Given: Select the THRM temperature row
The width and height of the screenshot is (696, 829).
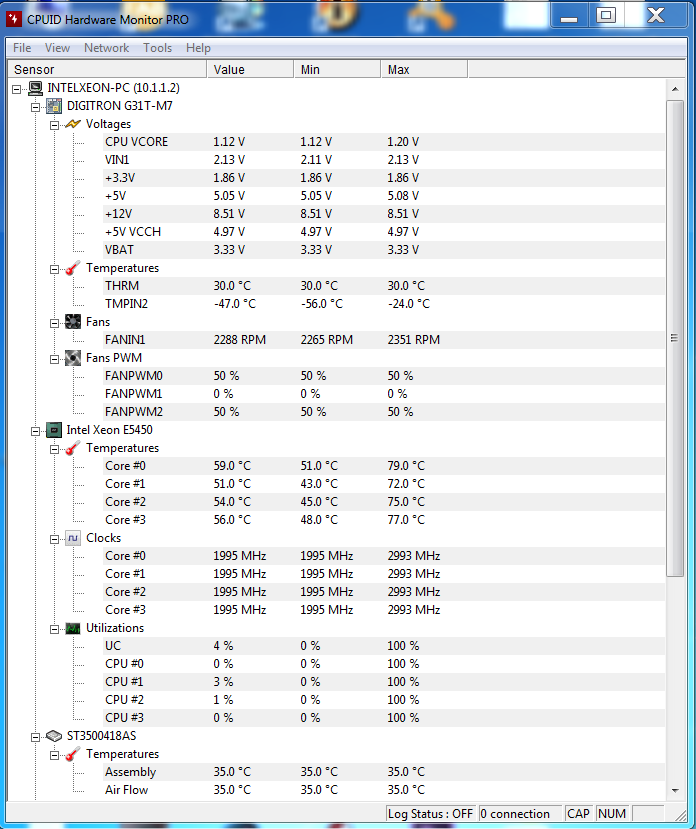Looking at the screenshot, I should pyautogui.click(x=383, y=286).
